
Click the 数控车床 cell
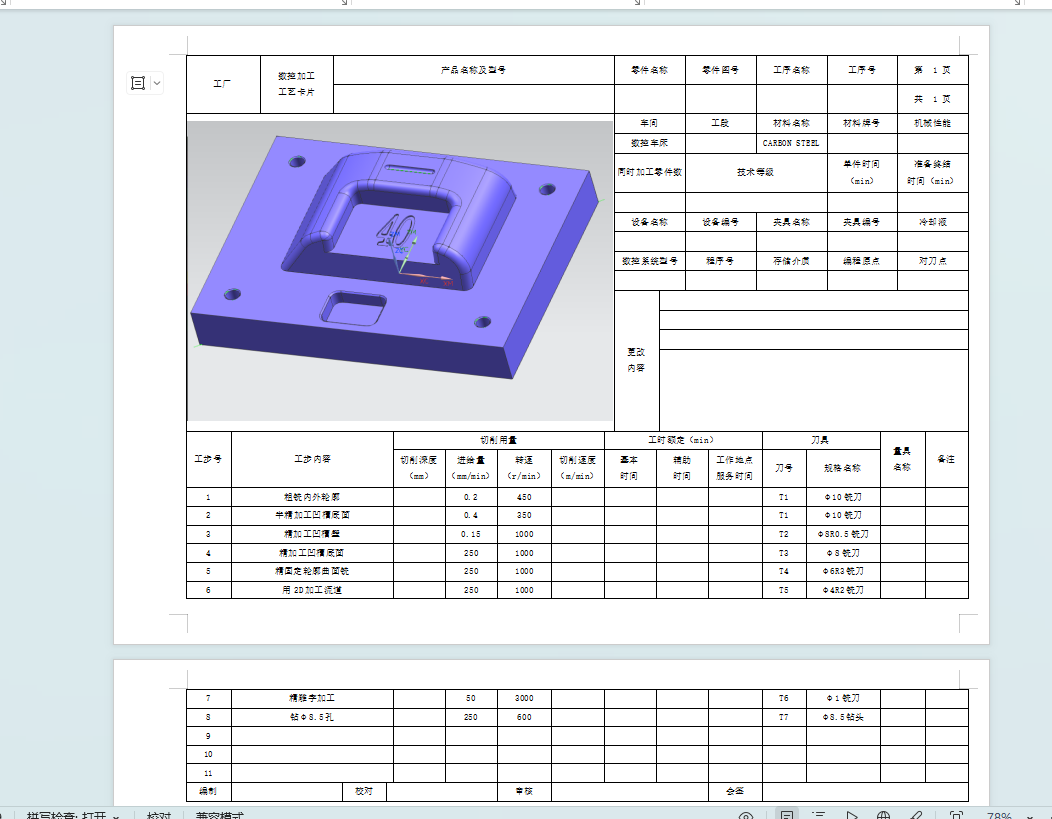click(x=649, y=143)
